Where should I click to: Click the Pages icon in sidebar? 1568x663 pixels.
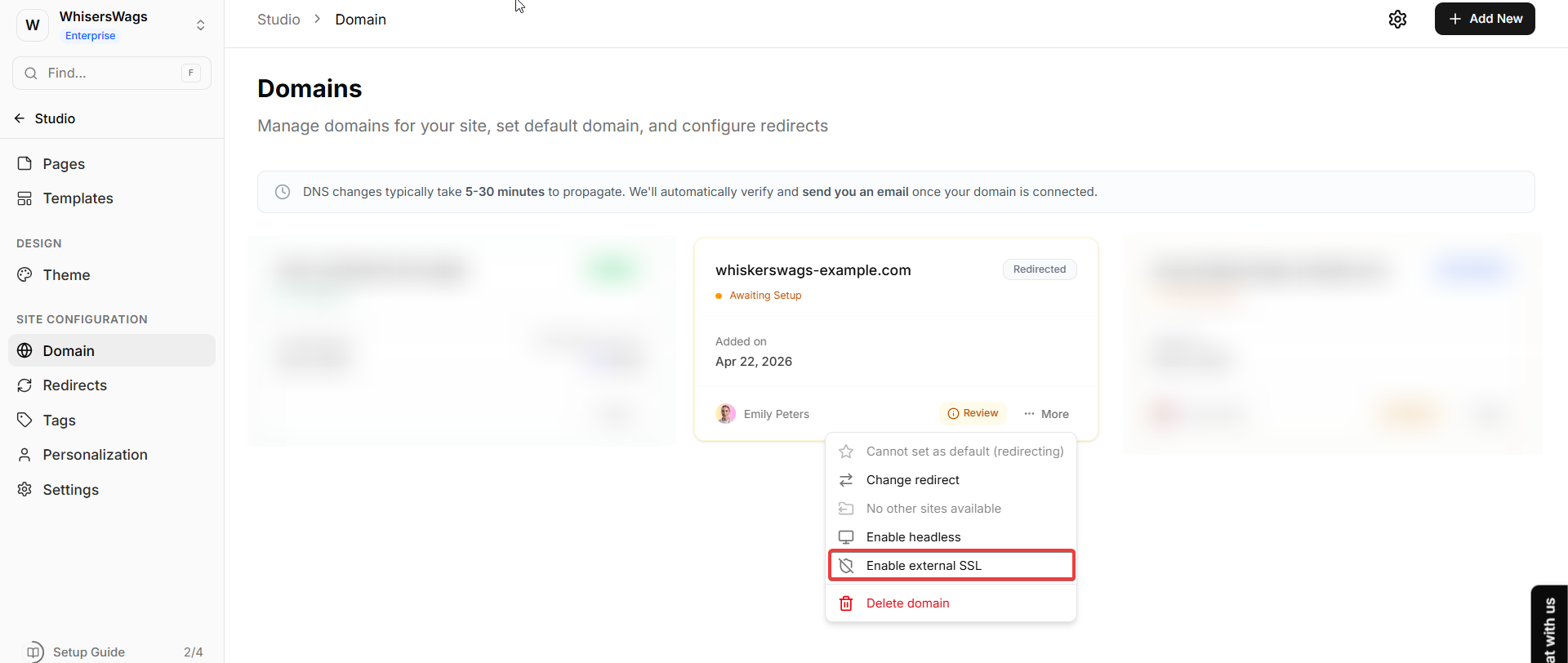point(24,164)
